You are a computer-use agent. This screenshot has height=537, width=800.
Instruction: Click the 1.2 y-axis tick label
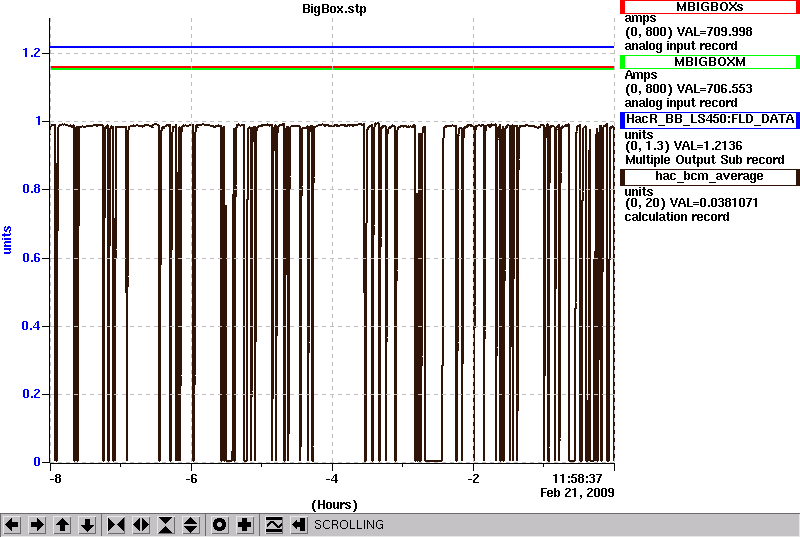pos(31,53)
